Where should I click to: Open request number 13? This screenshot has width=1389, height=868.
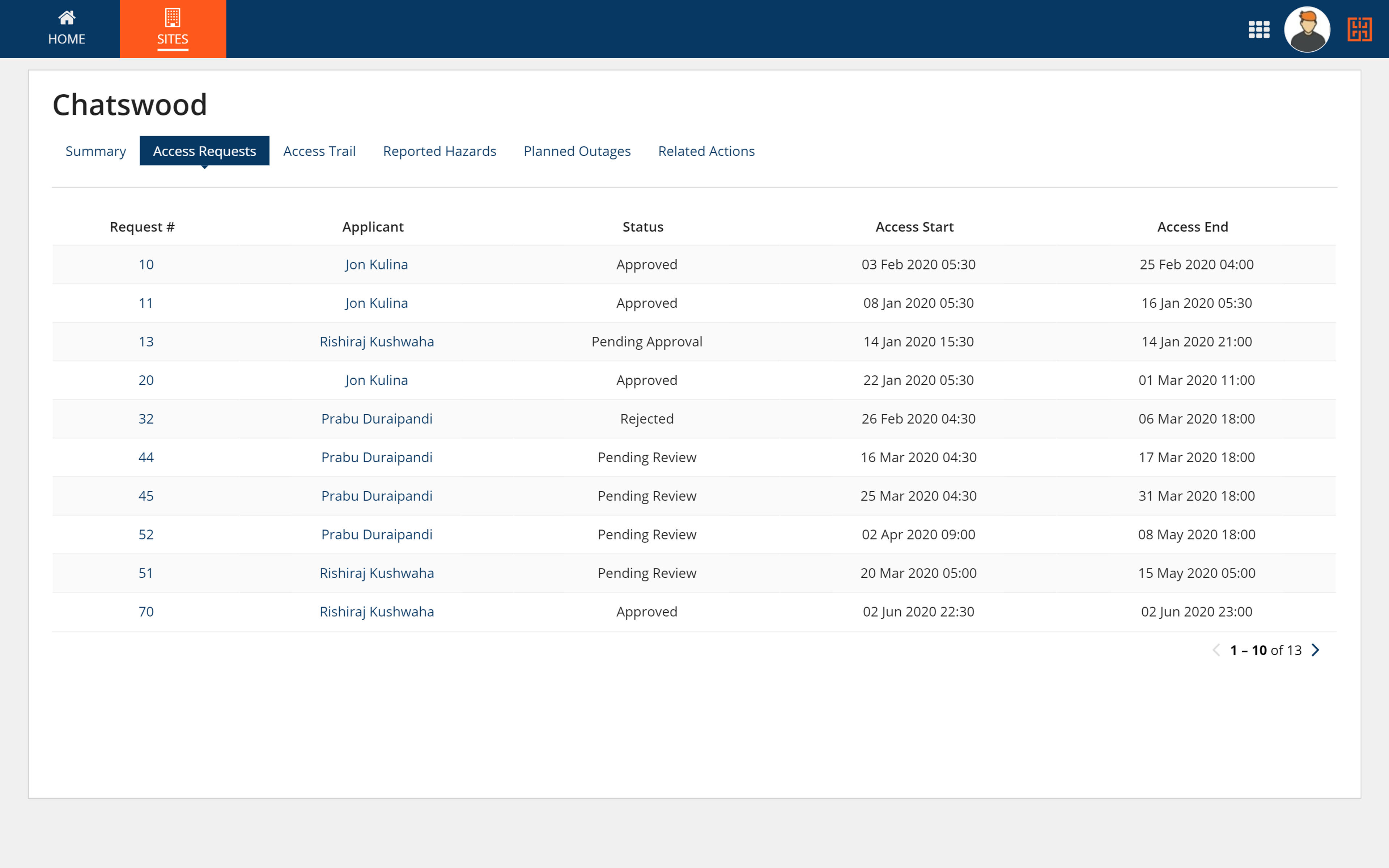(x=146, y=341)
